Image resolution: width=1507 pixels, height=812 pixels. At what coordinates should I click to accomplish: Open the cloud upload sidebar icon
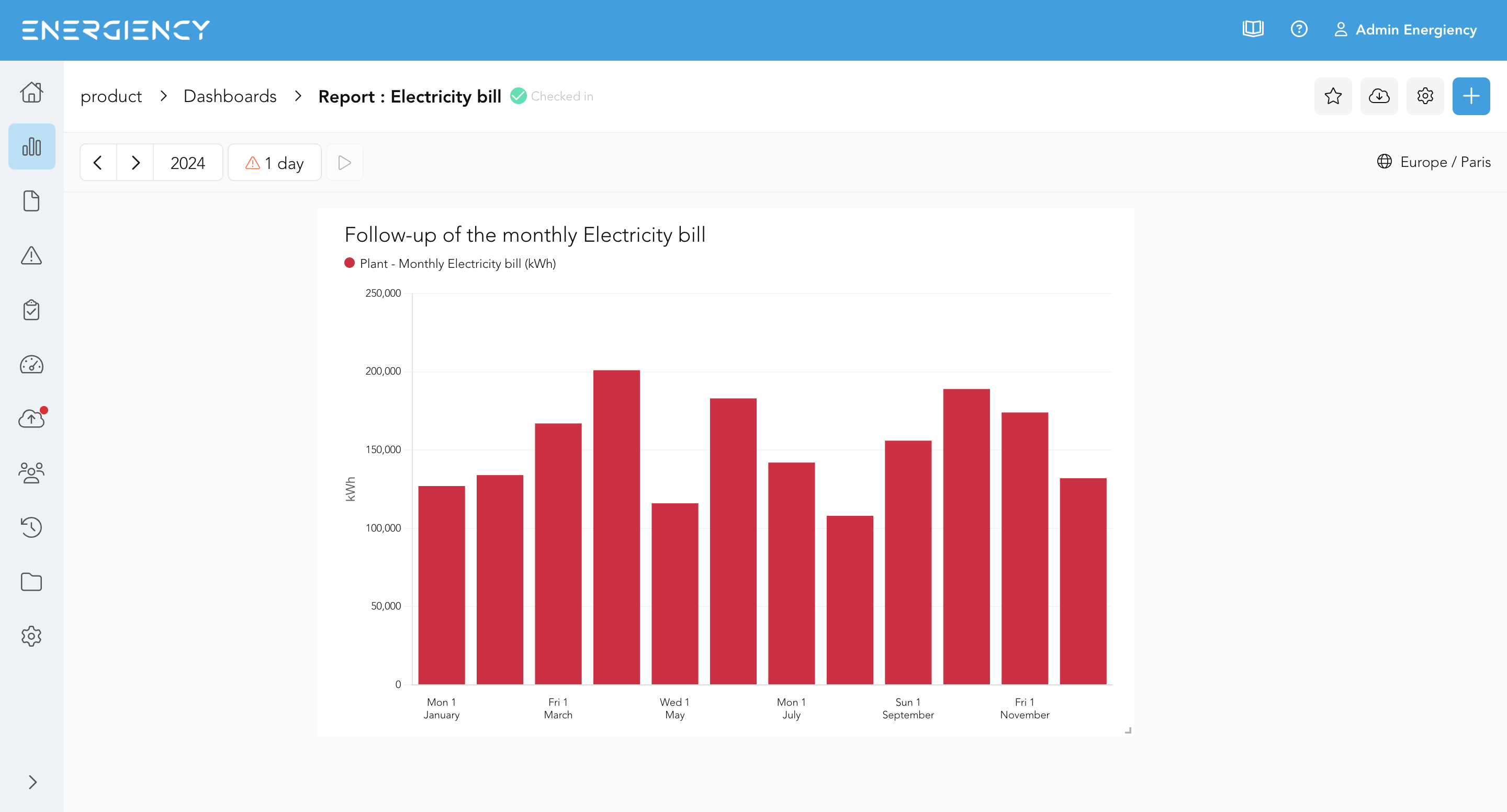tap(31, 418)
